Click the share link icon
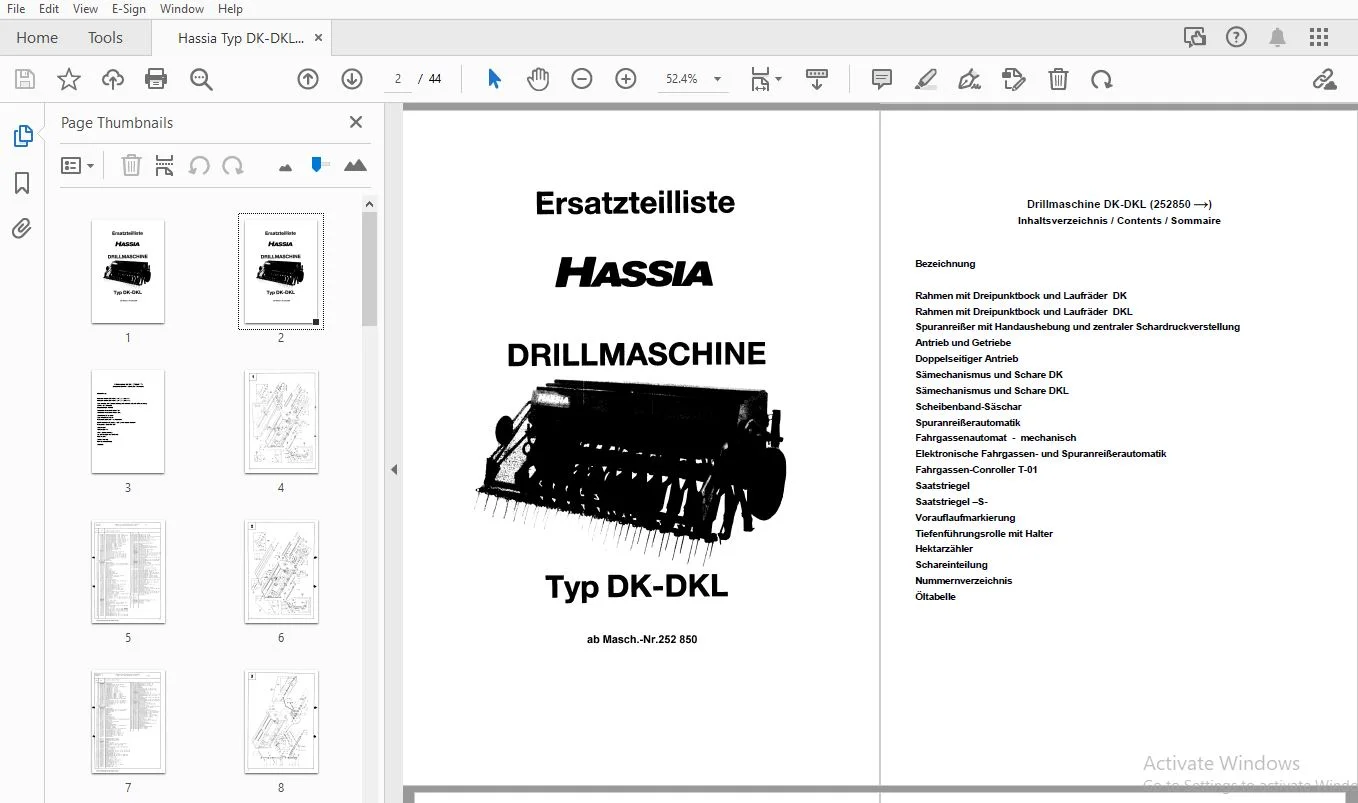 pos(1324,79)
